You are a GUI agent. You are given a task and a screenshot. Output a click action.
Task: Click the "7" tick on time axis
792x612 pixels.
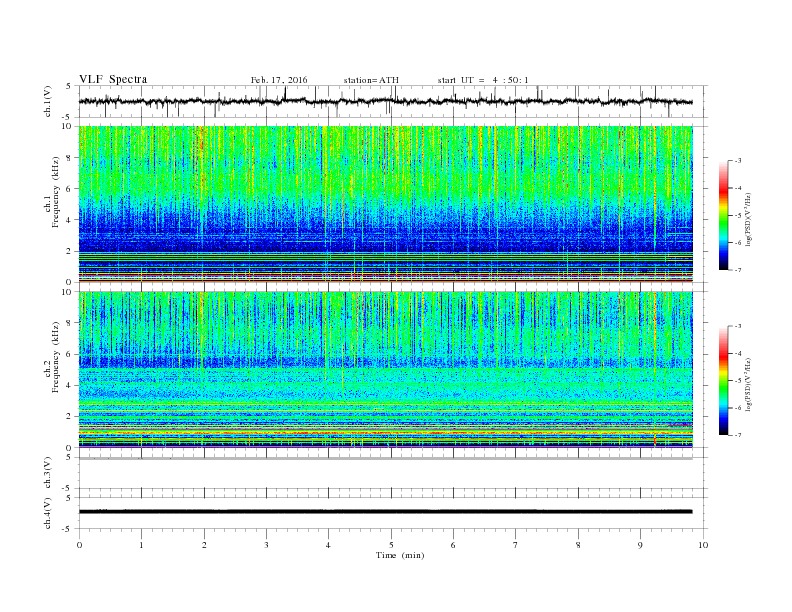(x=516, y=545)
